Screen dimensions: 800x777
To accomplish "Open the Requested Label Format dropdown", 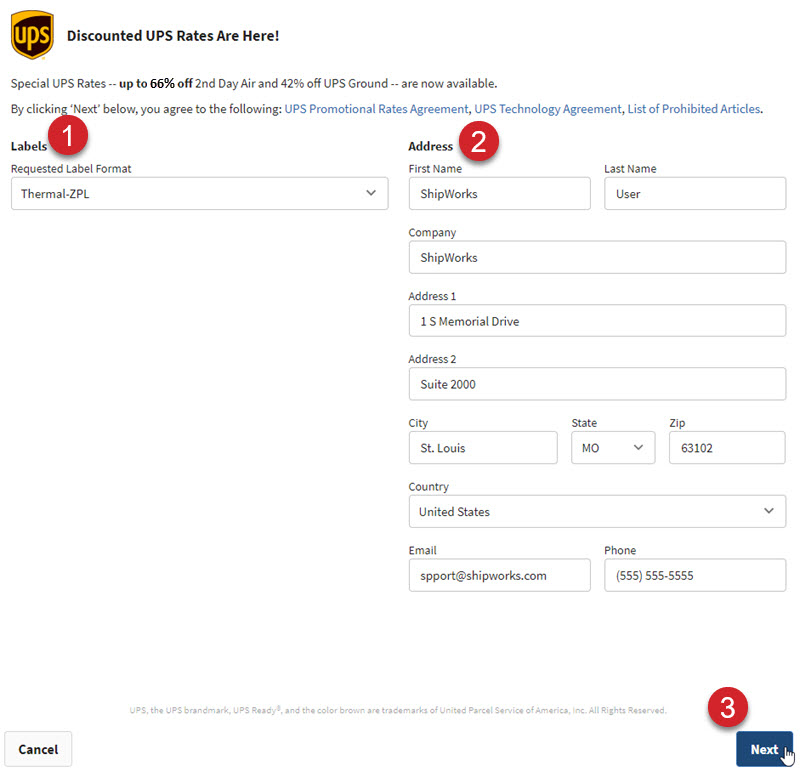I will 199,193.
